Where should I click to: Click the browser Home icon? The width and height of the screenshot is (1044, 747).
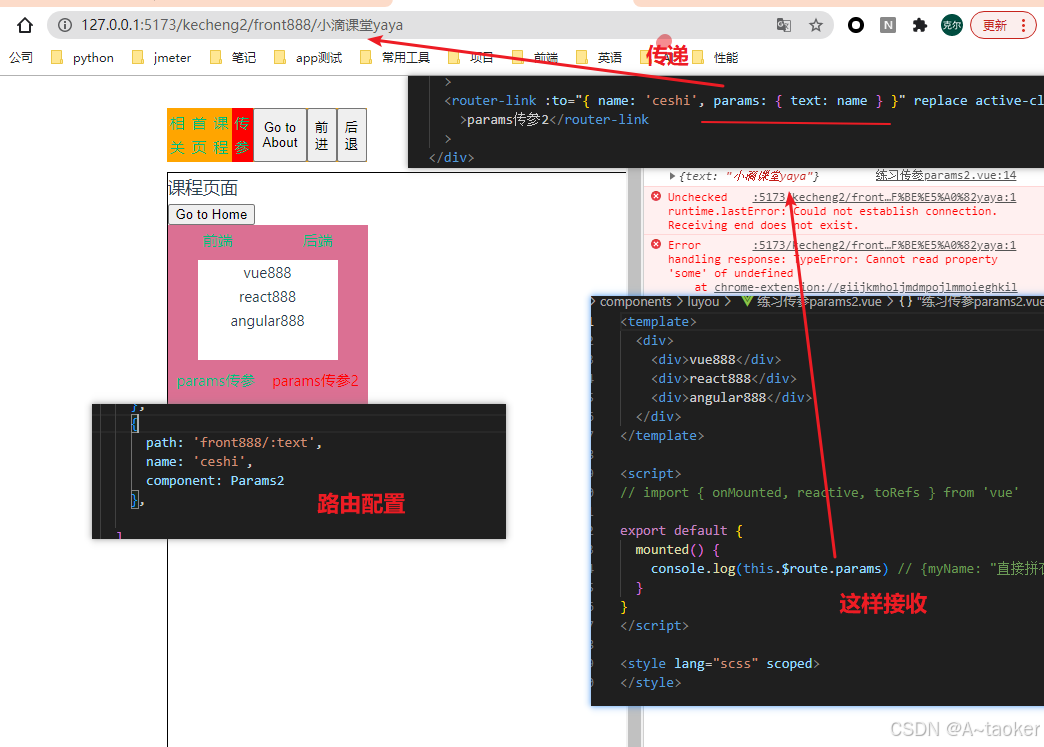[x=25, y=25]
